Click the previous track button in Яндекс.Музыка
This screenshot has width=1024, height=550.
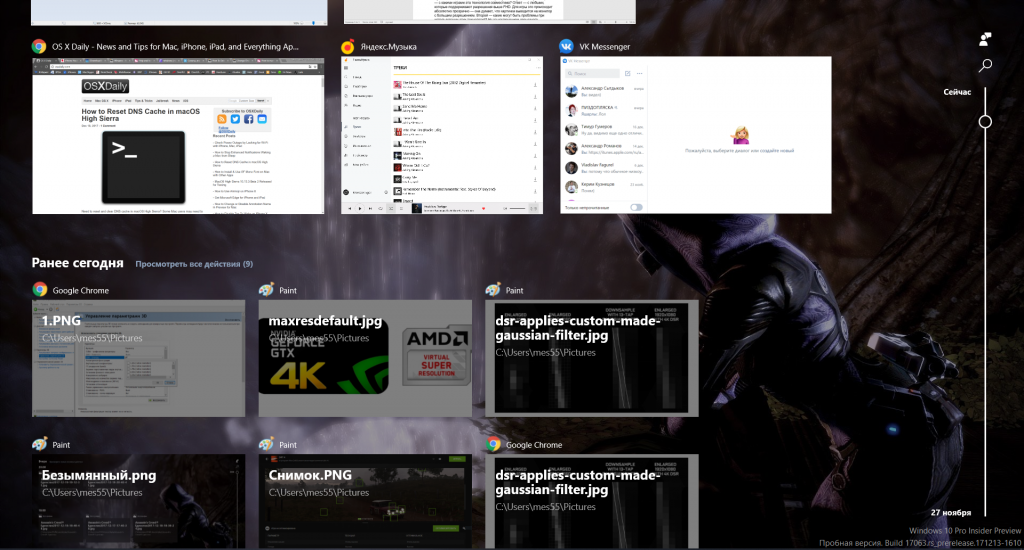[349, 208]
